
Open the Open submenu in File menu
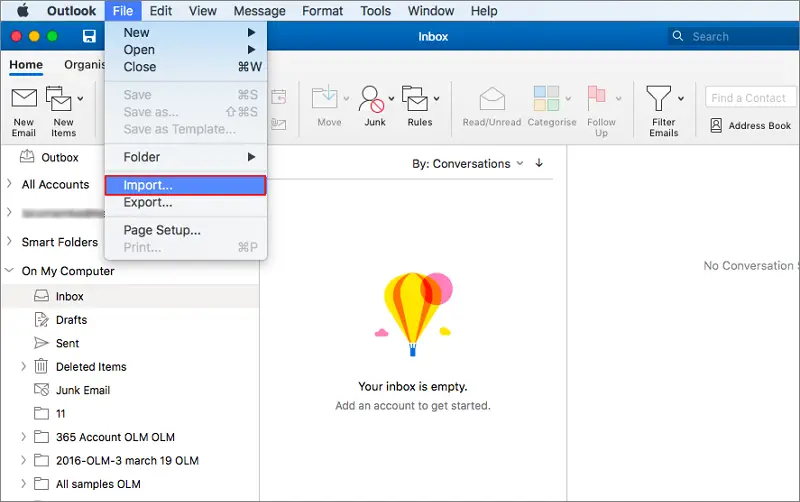(x=186, y=50)
